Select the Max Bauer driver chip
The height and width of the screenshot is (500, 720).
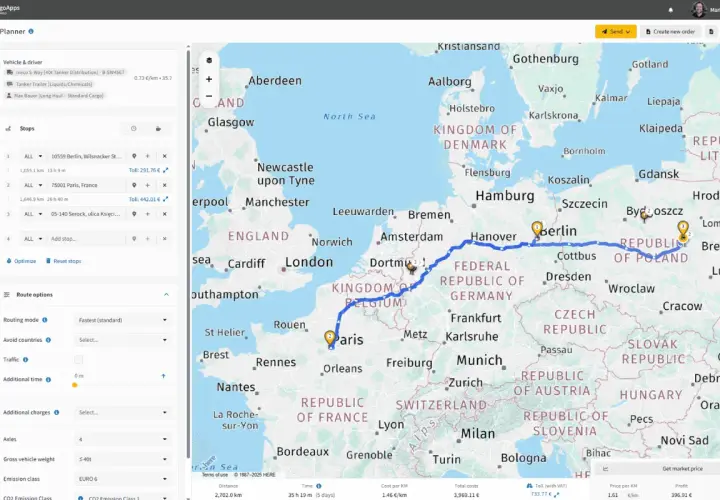coord(55,96)
